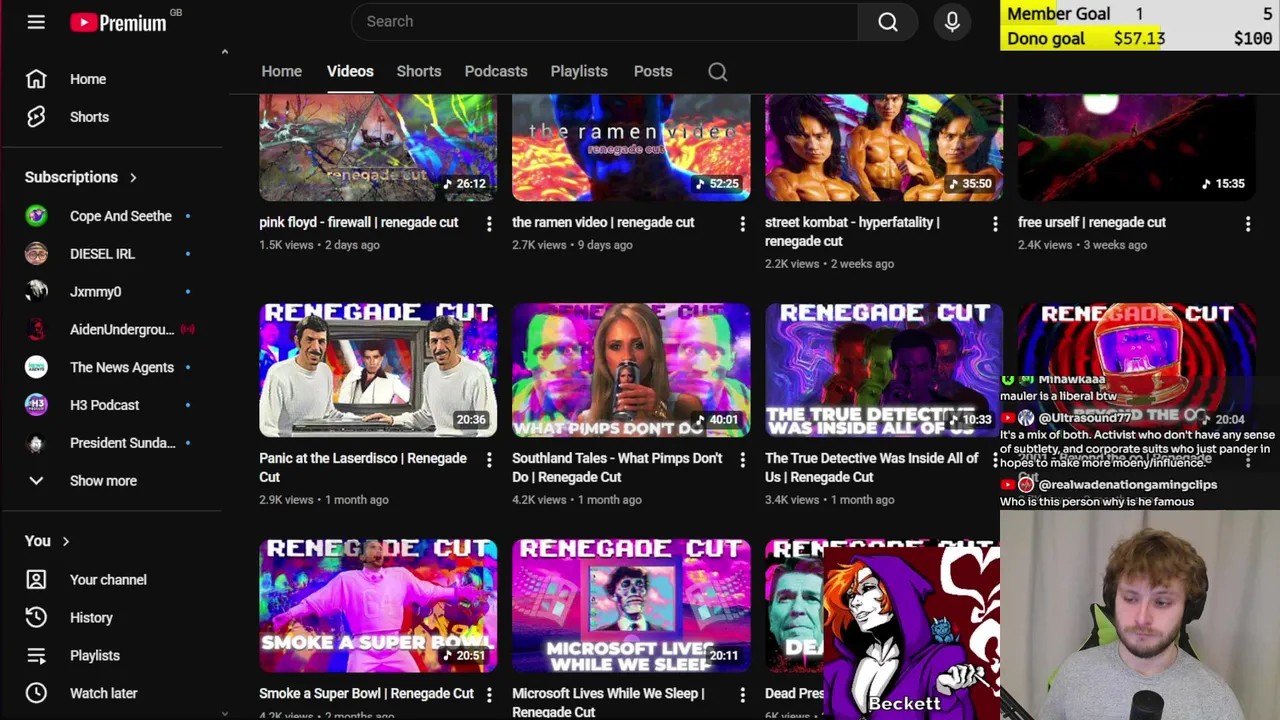1280x720 pixels.
Task: Open Cope And Seethe channel avatar
Action: pos(36,216)
